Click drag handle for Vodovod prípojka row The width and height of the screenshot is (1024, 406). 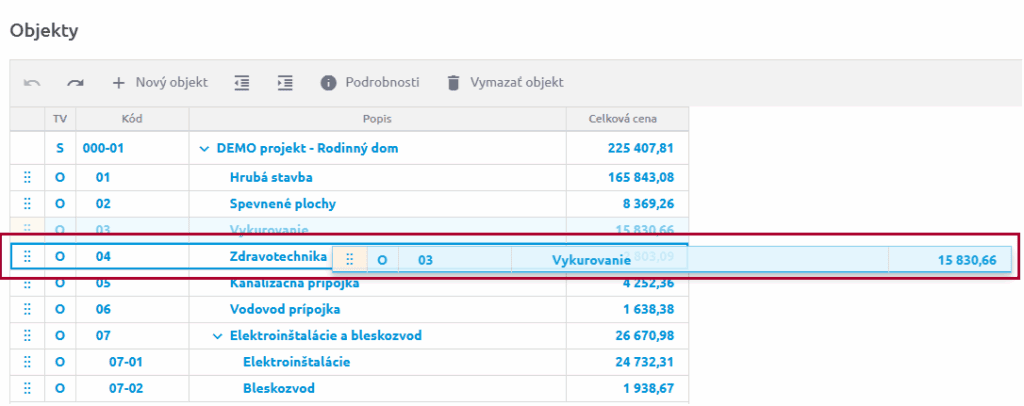tap(27, 310)
